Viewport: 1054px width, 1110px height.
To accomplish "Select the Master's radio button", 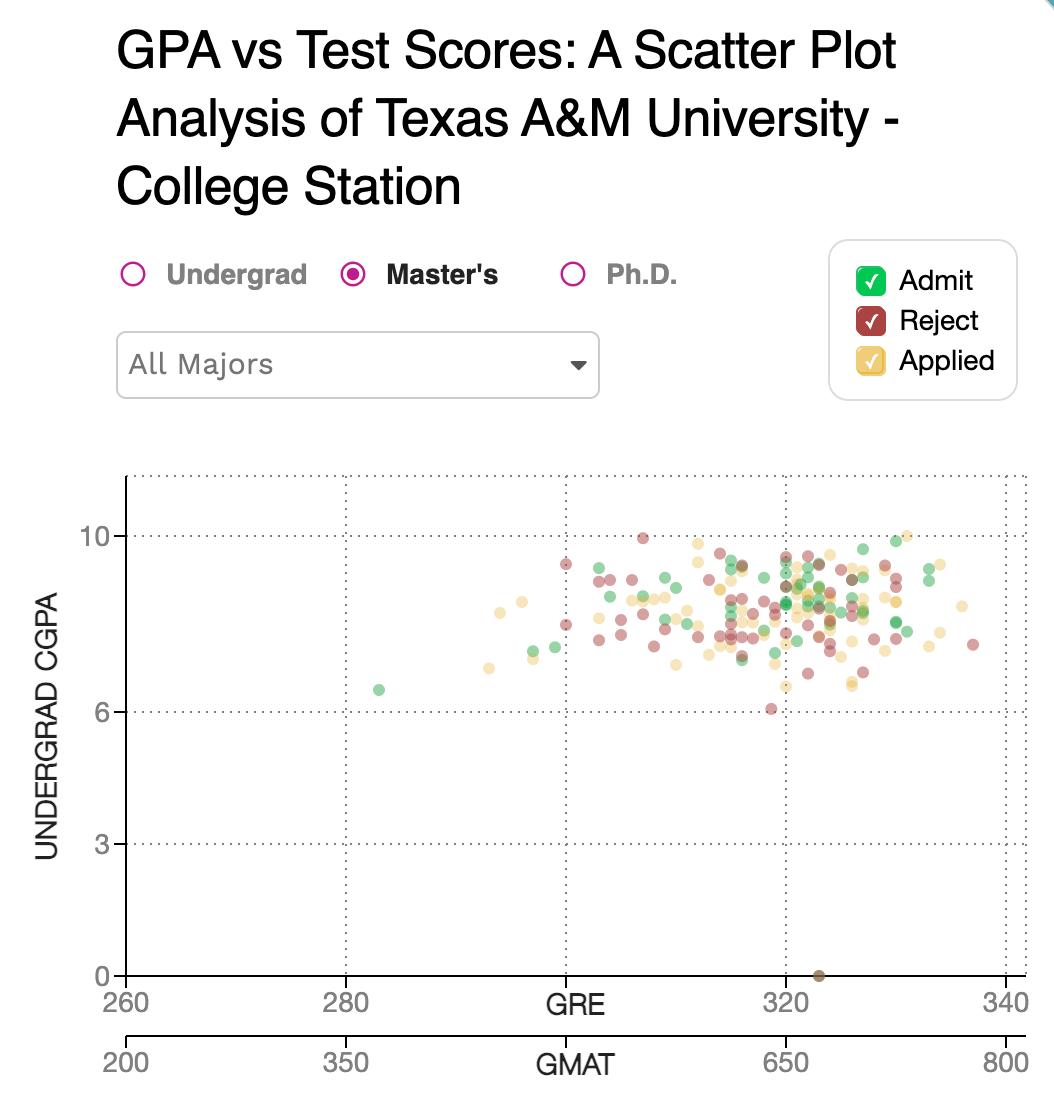I will [352, 274].
